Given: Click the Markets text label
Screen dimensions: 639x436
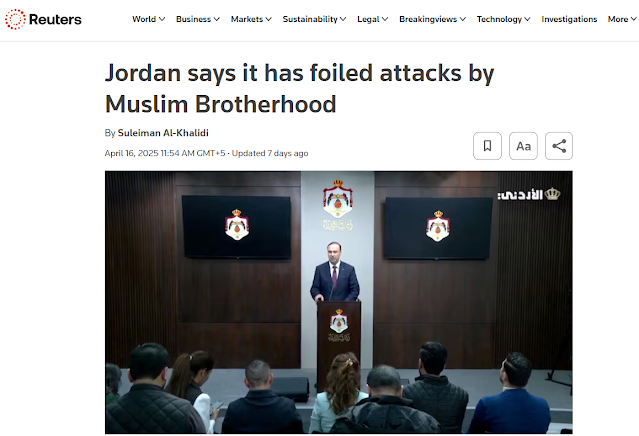Looking at the screenshot, I should pyautogui.click(x=247, y=19).
